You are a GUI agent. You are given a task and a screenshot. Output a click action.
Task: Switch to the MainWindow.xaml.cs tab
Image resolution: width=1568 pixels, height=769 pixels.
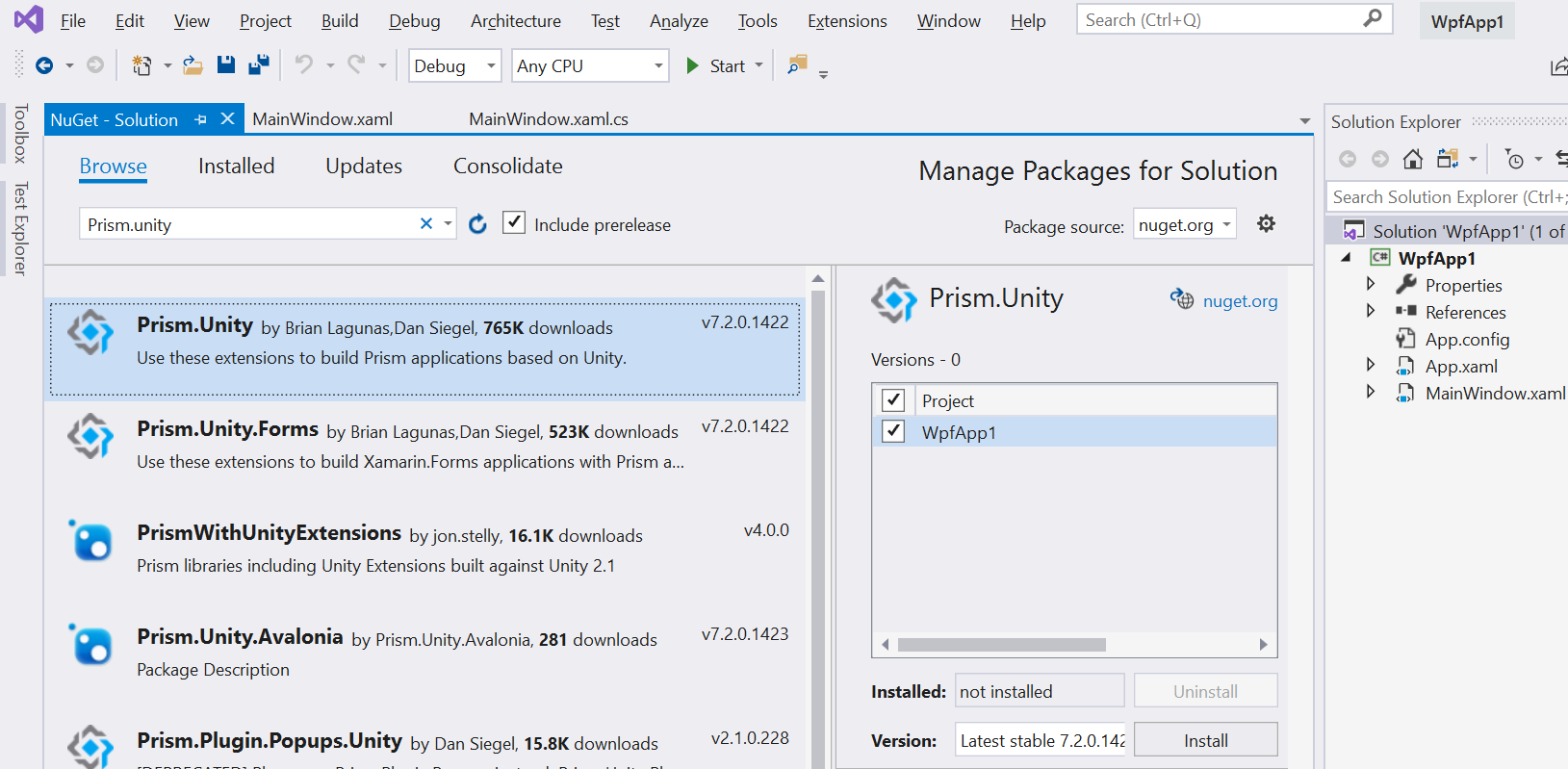(549, 118)
